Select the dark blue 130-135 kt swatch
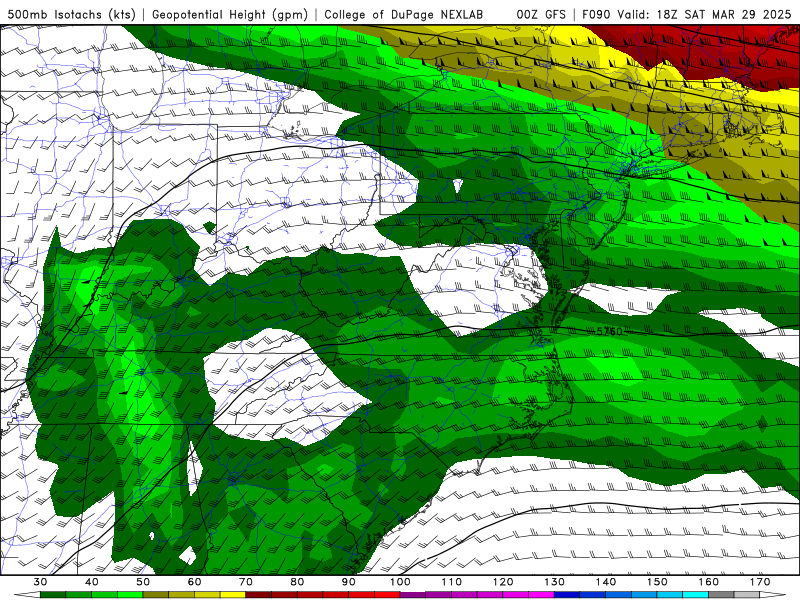Viewport: 800px width, 600px height. coord(567,595)
